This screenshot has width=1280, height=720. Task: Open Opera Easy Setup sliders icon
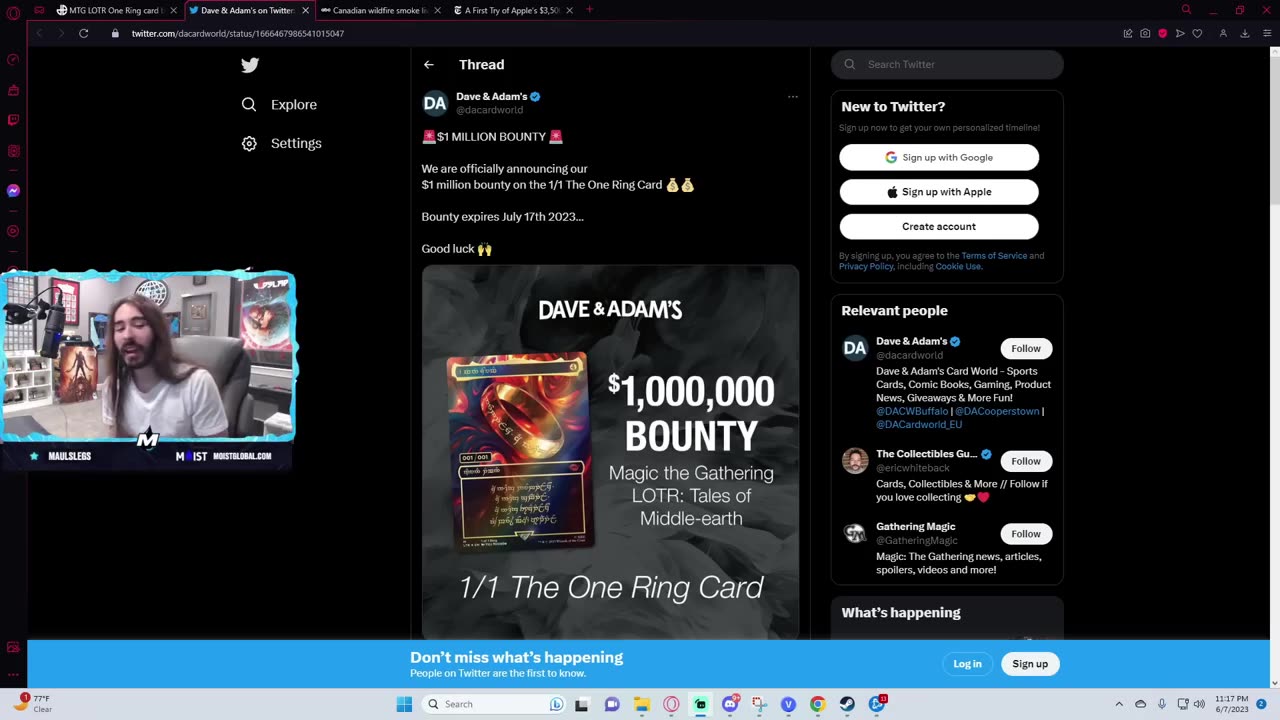tap(1265, 33)
